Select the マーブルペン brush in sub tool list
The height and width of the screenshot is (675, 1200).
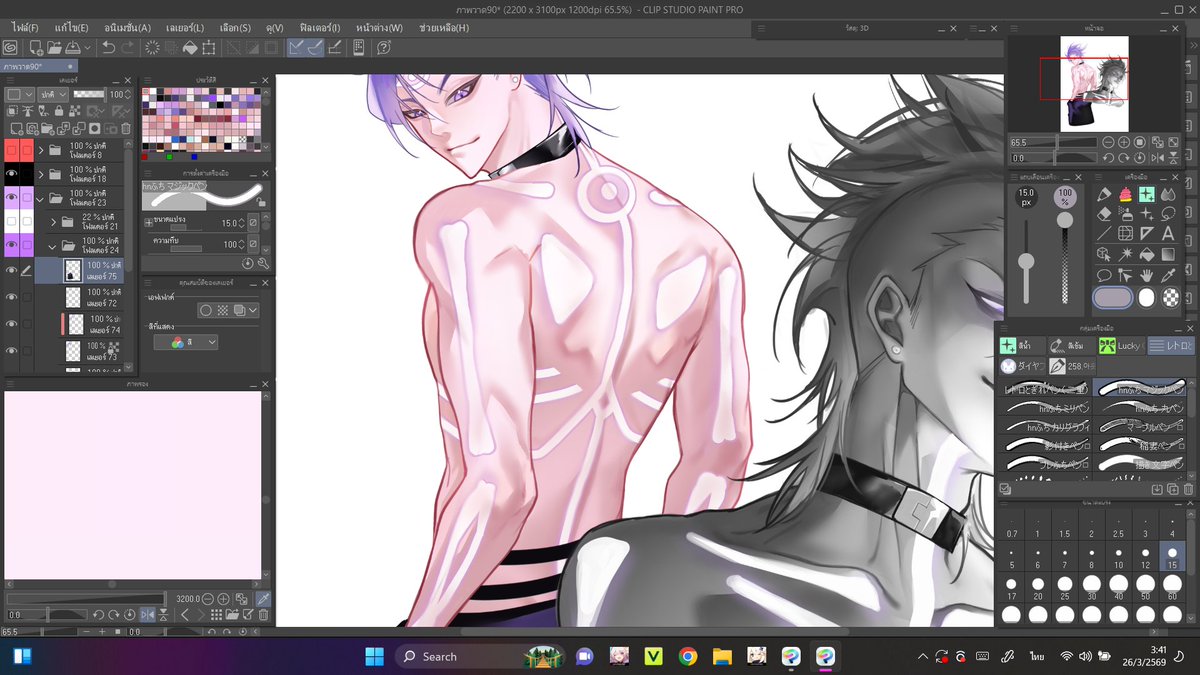tap(1140, 425)
